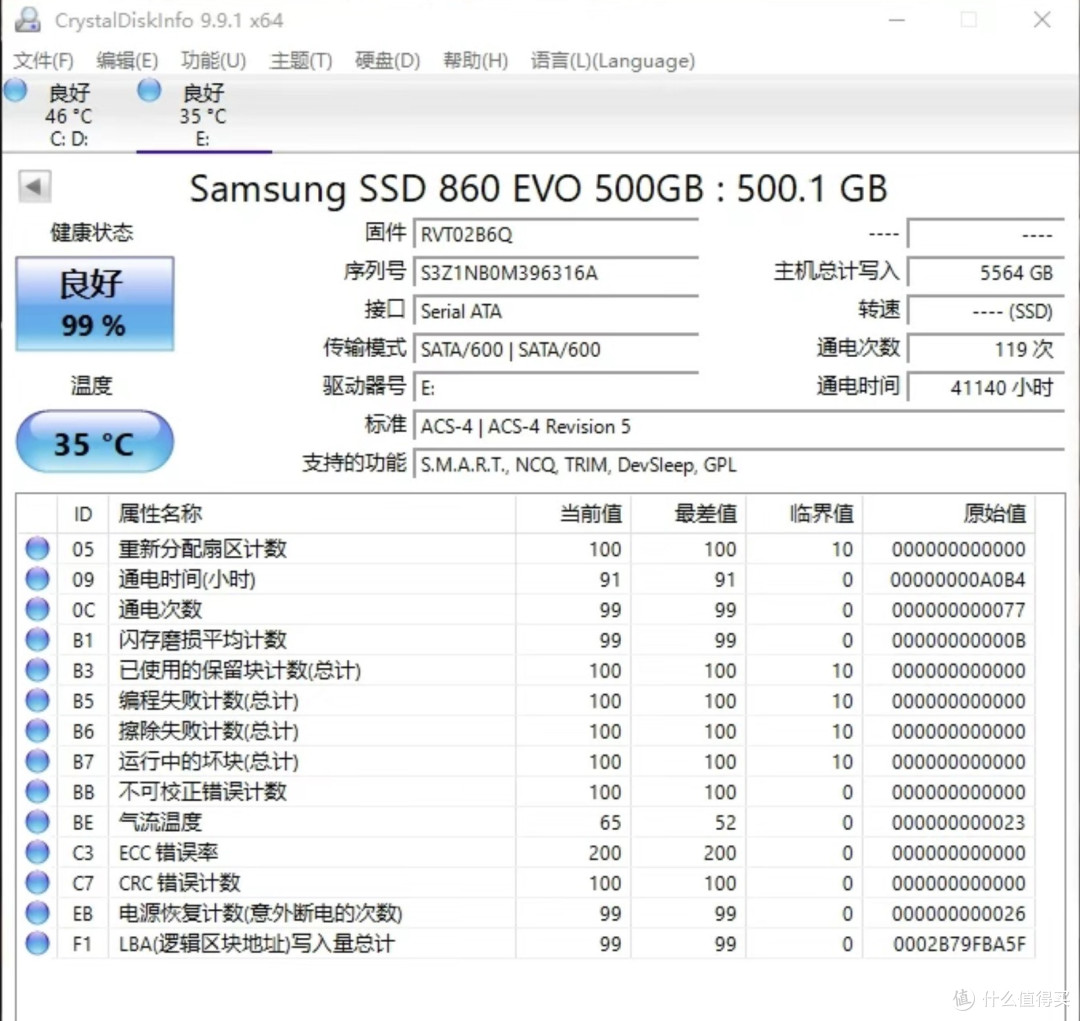Click the raw value 0002B79FBA5F
The height and width of the screenshot is (1021, 1080).
[959, 944]
